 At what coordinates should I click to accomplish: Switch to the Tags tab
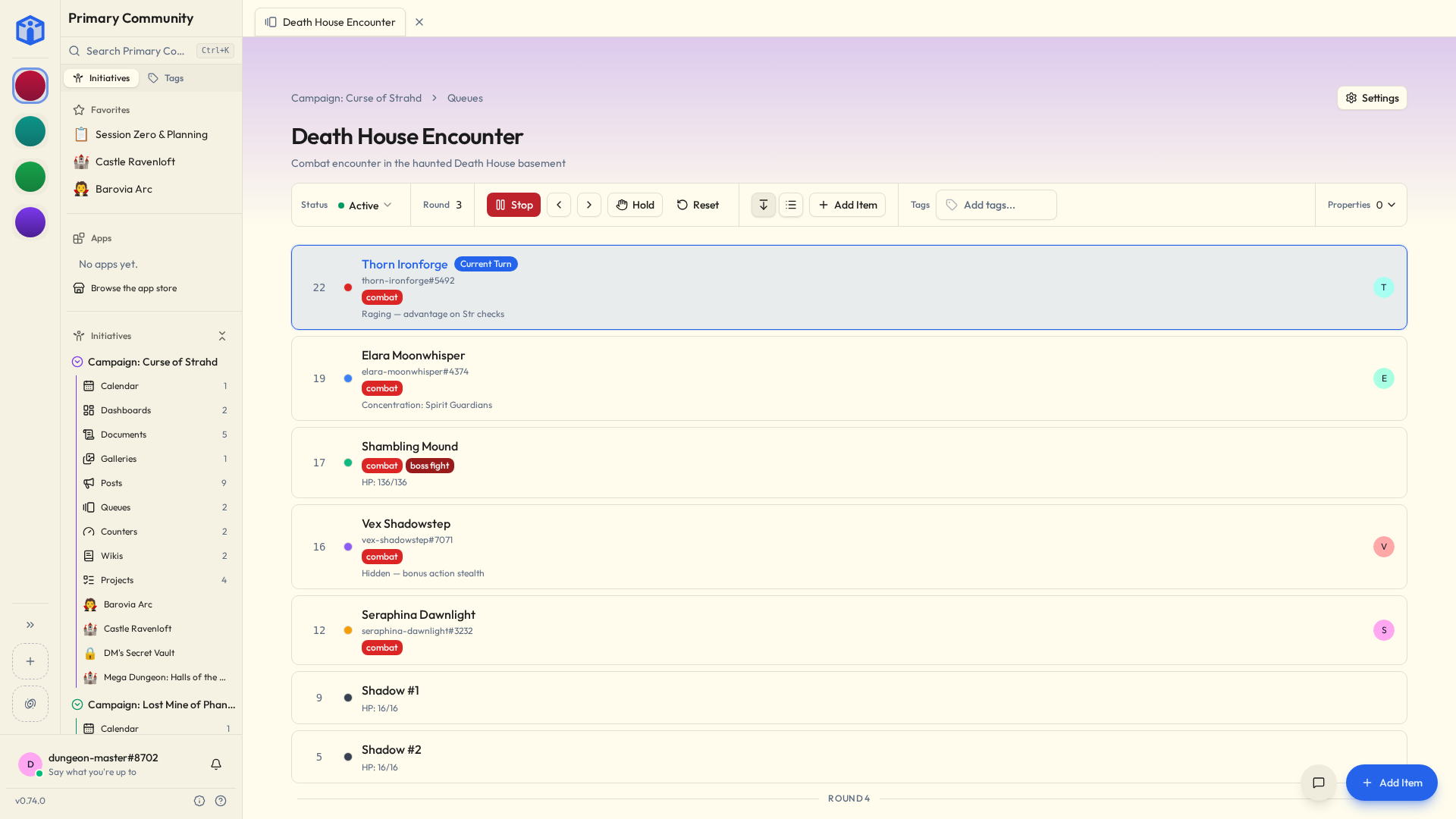166,78
